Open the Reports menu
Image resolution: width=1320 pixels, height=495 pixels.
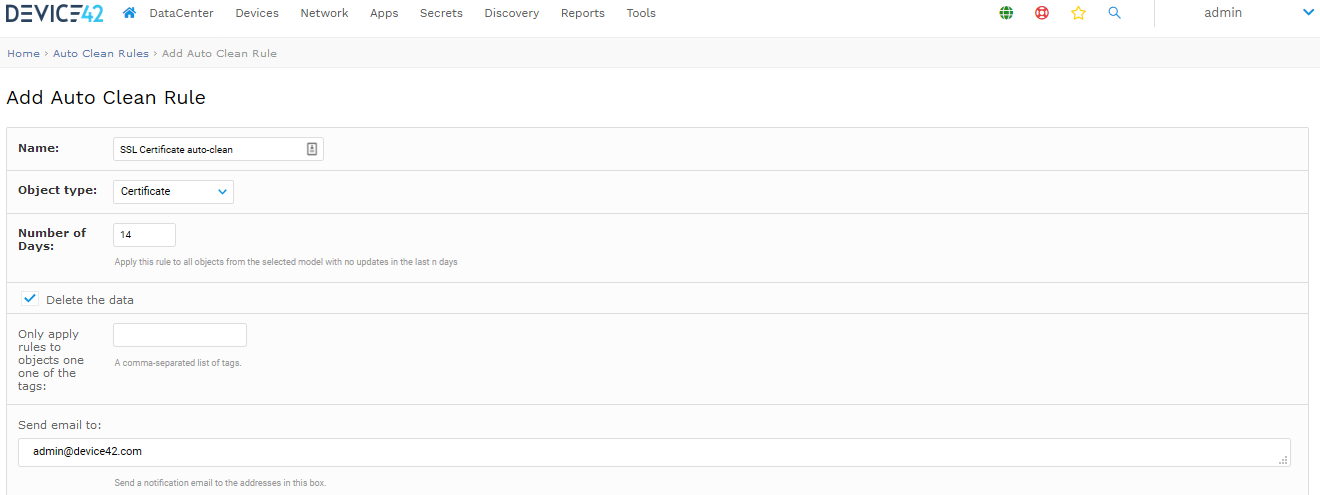583,13
